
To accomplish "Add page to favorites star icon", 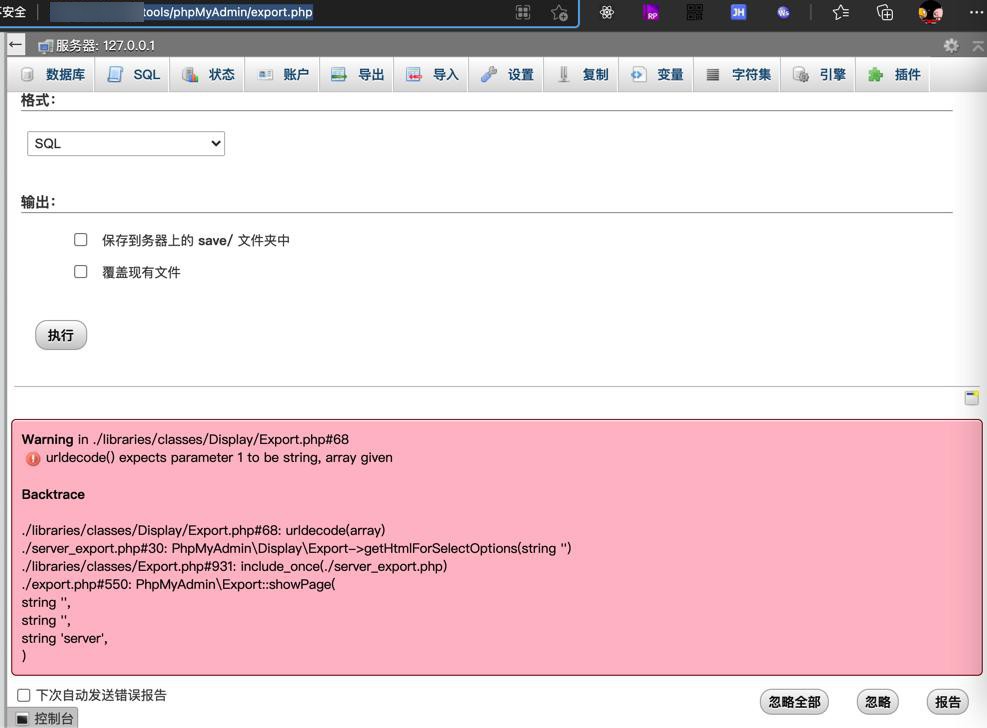I will (x=559, y=12).
